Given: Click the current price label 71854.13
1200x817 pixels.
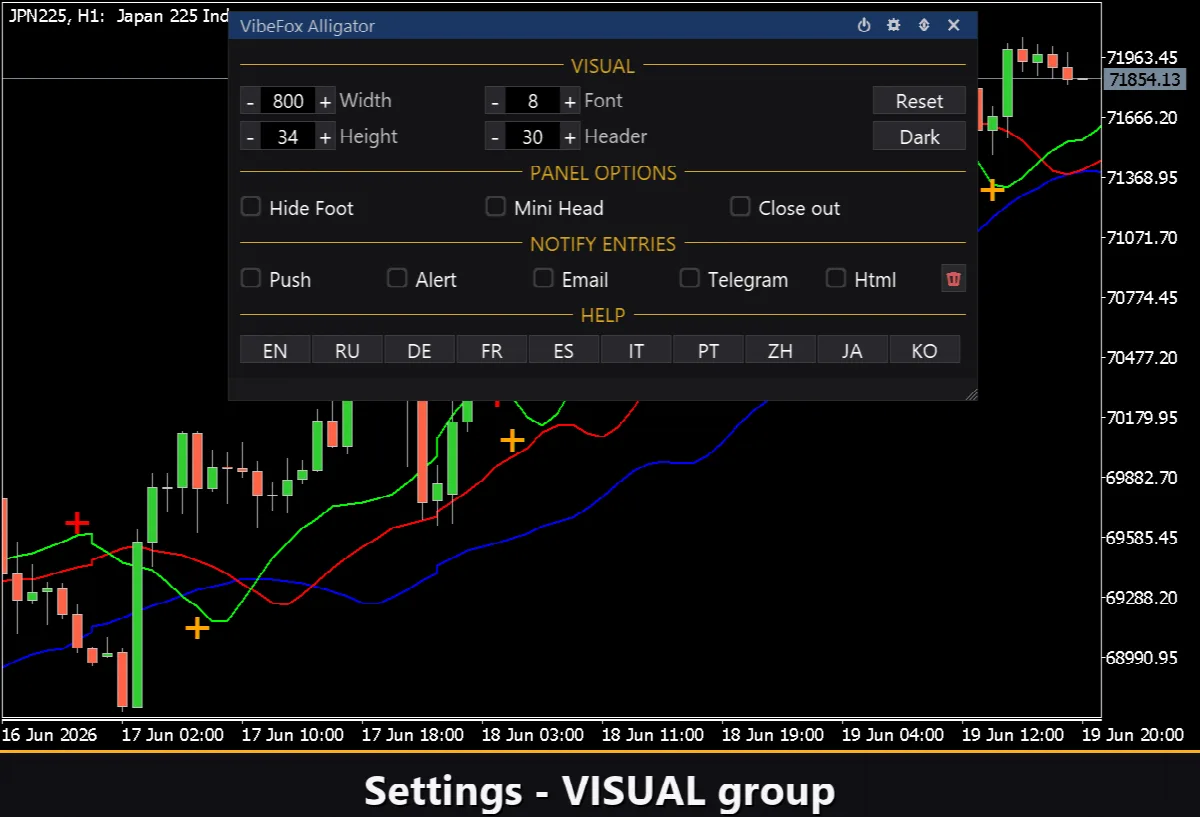Looking at the screenshot, I should (x=1146, y=80).
